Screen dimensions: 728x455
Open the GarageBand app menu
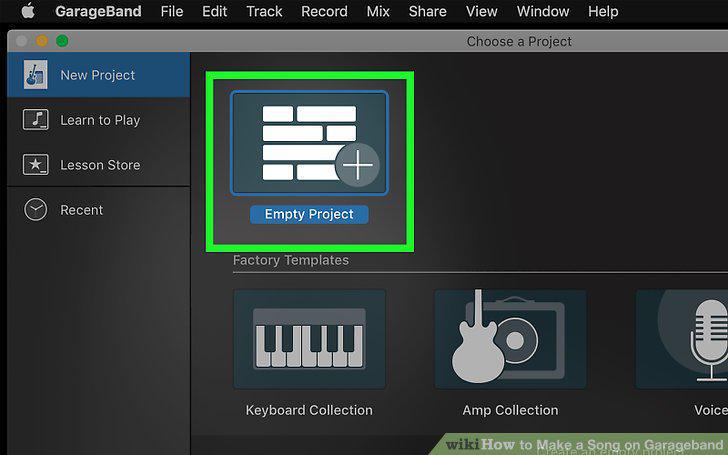point(98,11)
